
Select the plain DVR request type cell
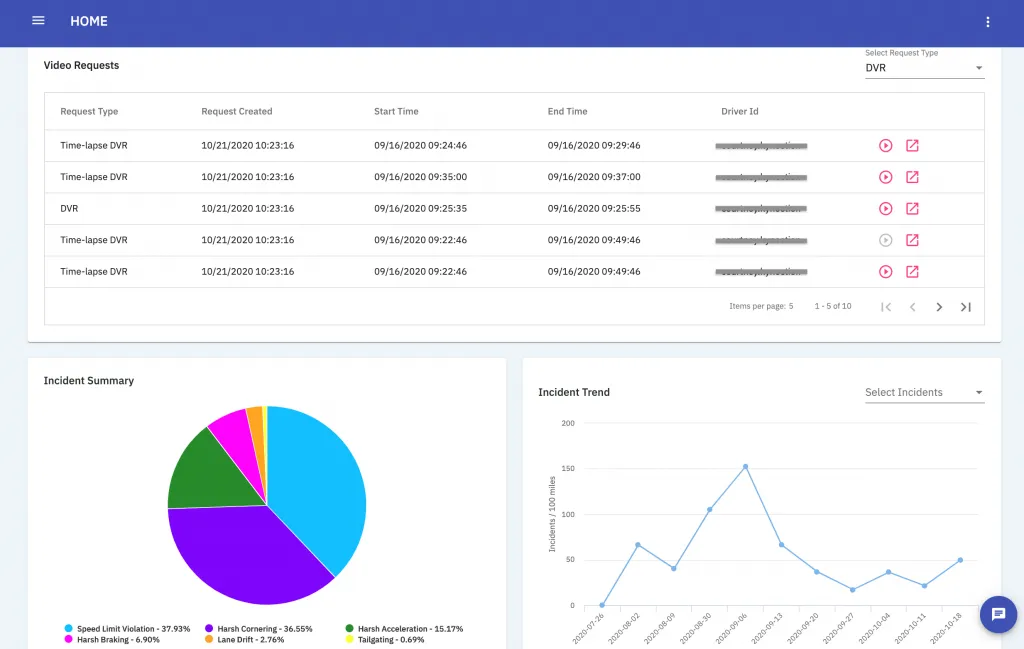(x=69, y=209)
